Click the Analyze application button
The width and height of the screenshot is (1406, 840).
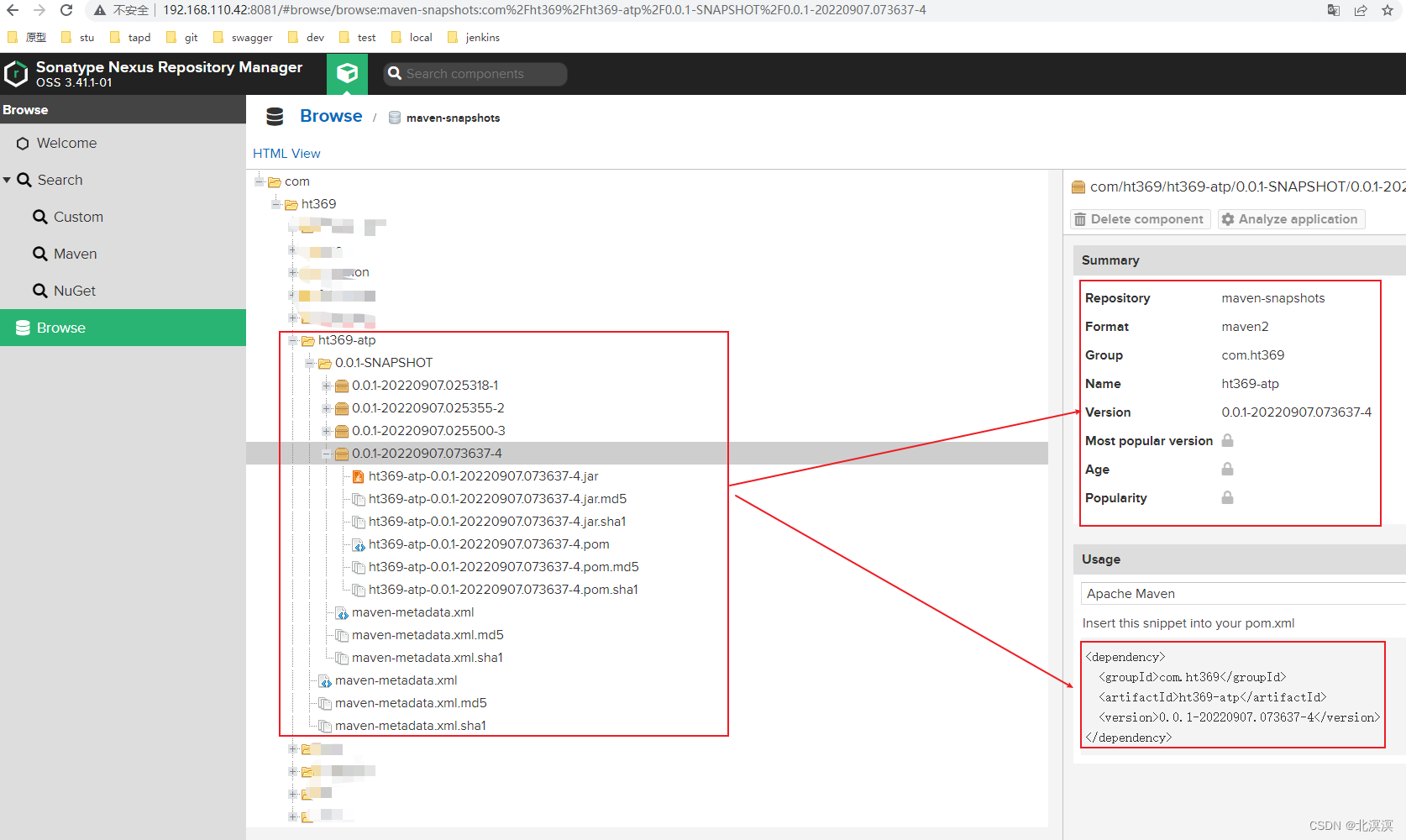1291,219
